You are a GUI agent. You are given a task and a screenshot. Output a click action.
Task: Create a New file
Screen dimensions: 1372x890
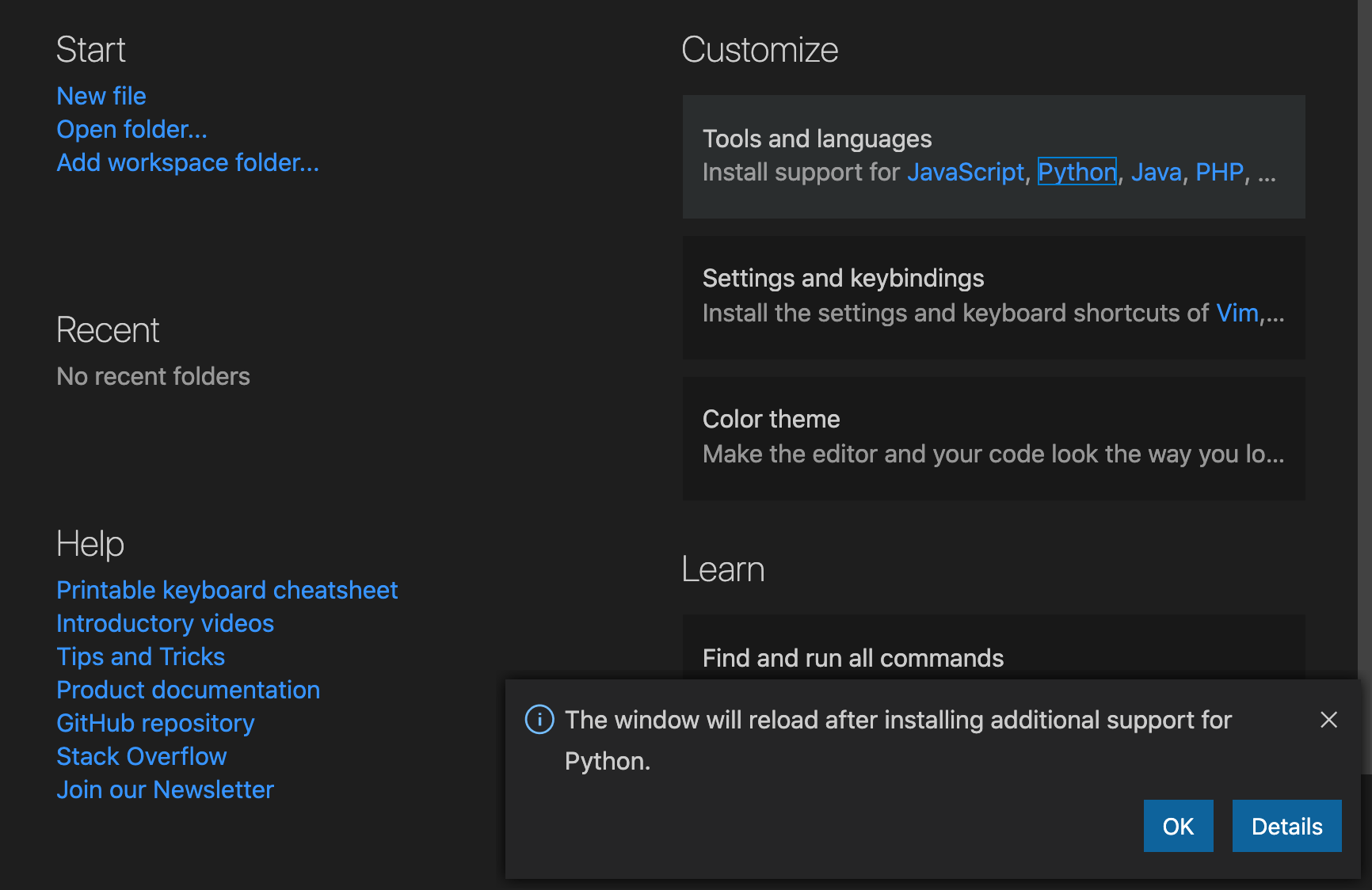(x=101, y=95)
